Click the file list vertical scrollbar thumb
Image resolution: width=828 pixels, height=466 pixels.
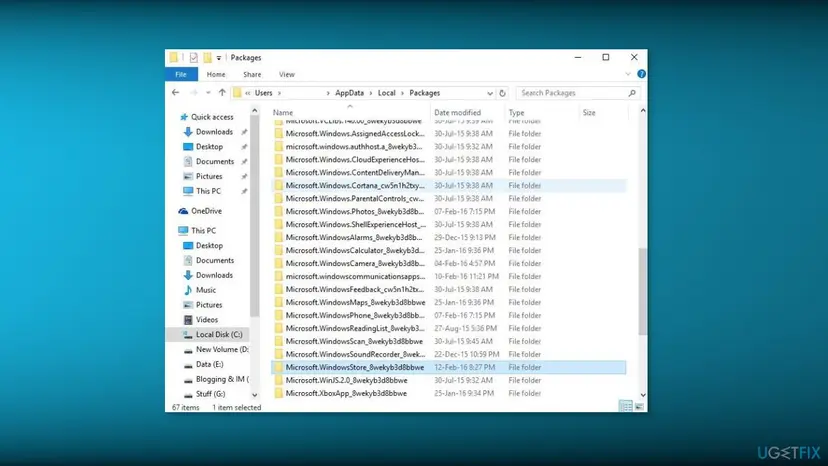tap(643, 291)
